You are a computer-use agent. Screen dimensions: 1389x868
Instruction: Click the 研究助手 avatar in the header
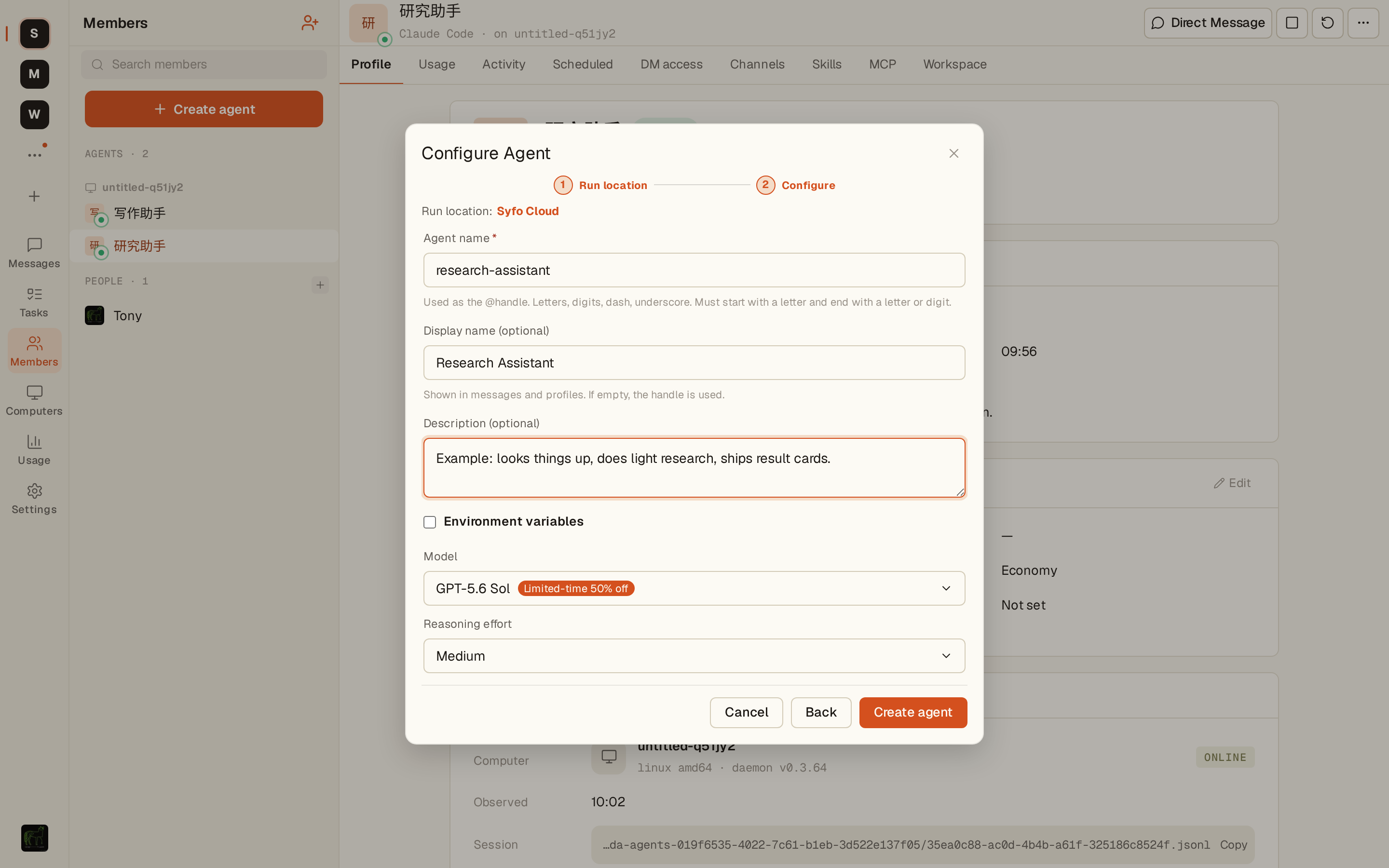pyautogui.click(x=368, y=23)
